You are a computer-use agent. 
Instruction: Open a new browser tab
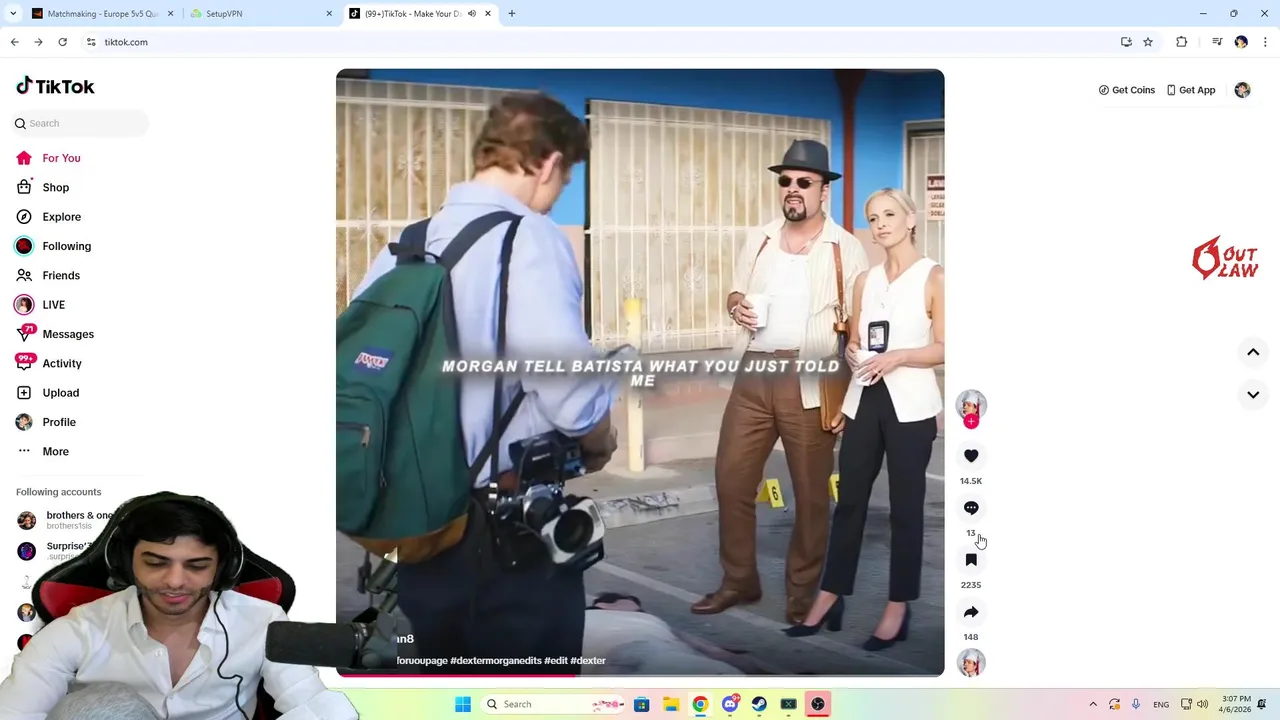tap(512, 14)
